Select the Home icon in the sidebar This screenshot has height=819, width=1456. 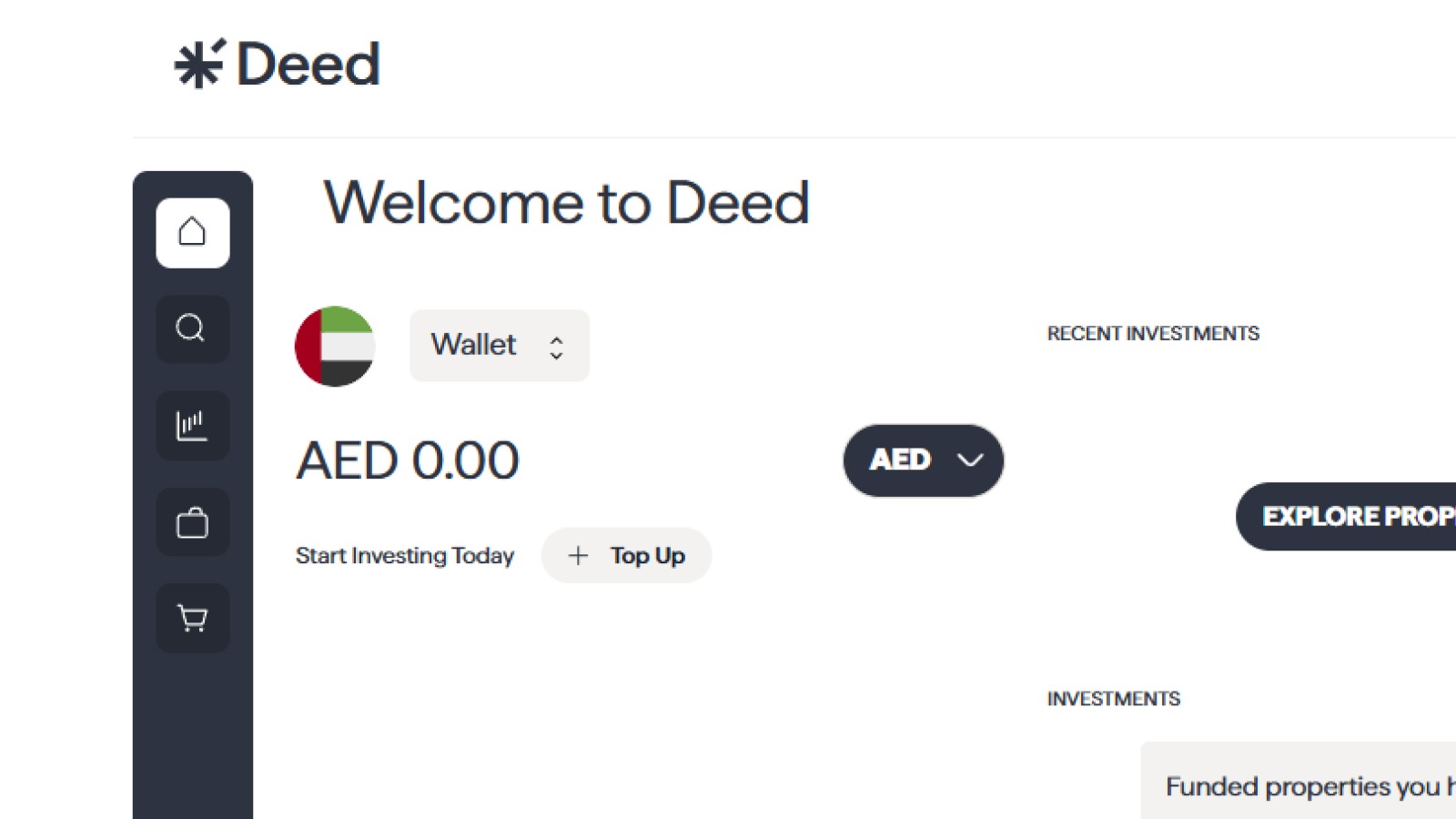tap(192, 232)
